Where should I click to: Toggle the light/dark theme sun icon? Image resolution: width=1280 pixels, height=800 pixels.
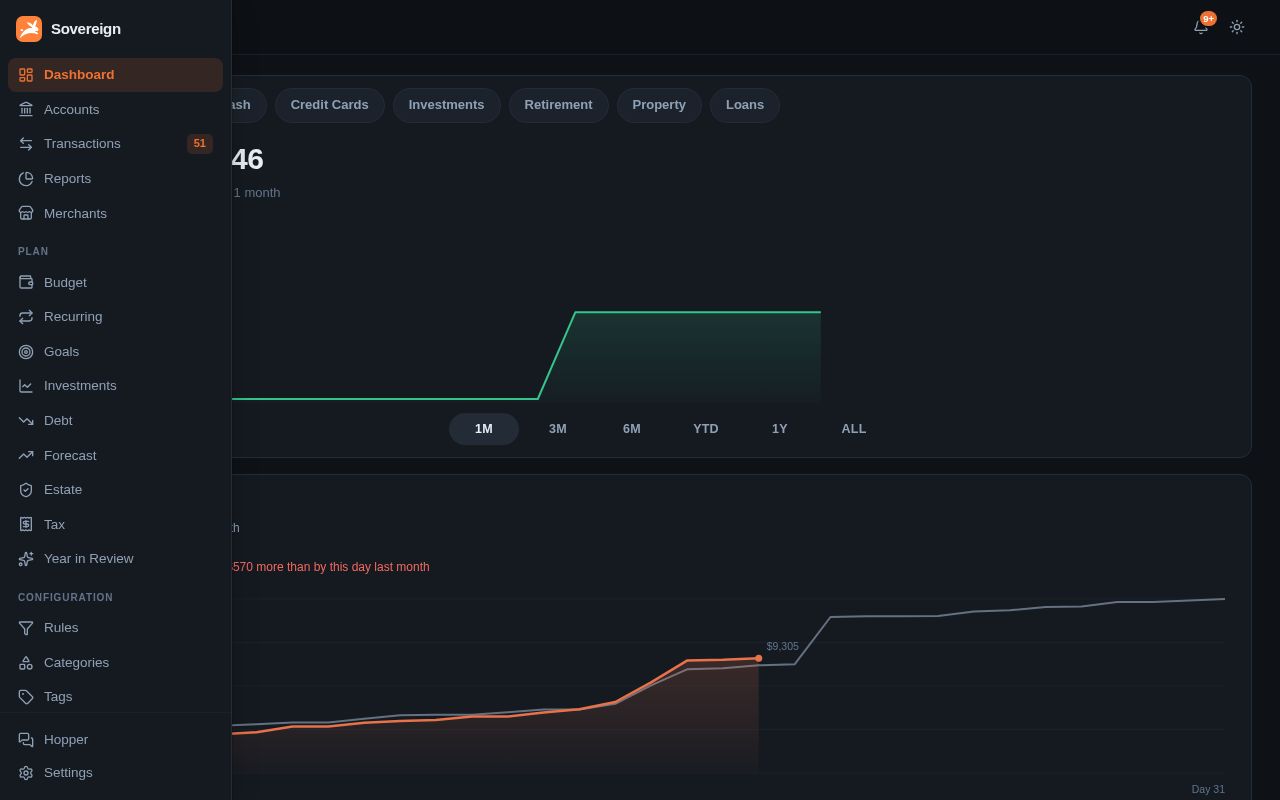pyautogui.click(x=1237, y=27)
